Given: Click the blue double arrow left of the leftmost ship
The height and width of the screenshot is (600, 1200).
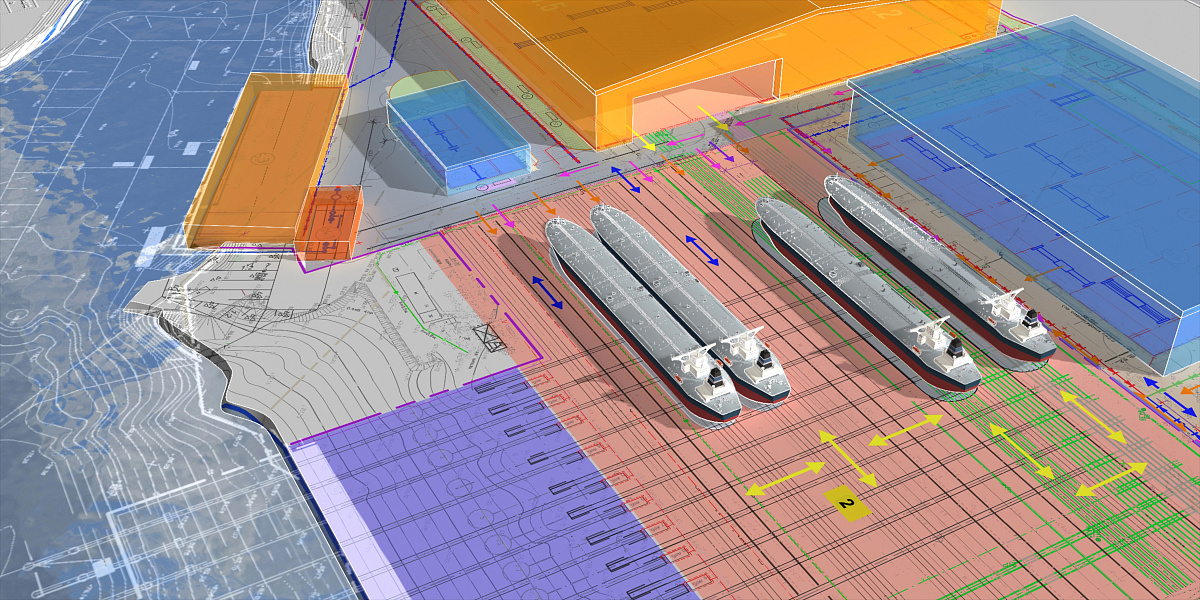Looking at the screenshot, I should pyautogui.click(x=546, y=292).
